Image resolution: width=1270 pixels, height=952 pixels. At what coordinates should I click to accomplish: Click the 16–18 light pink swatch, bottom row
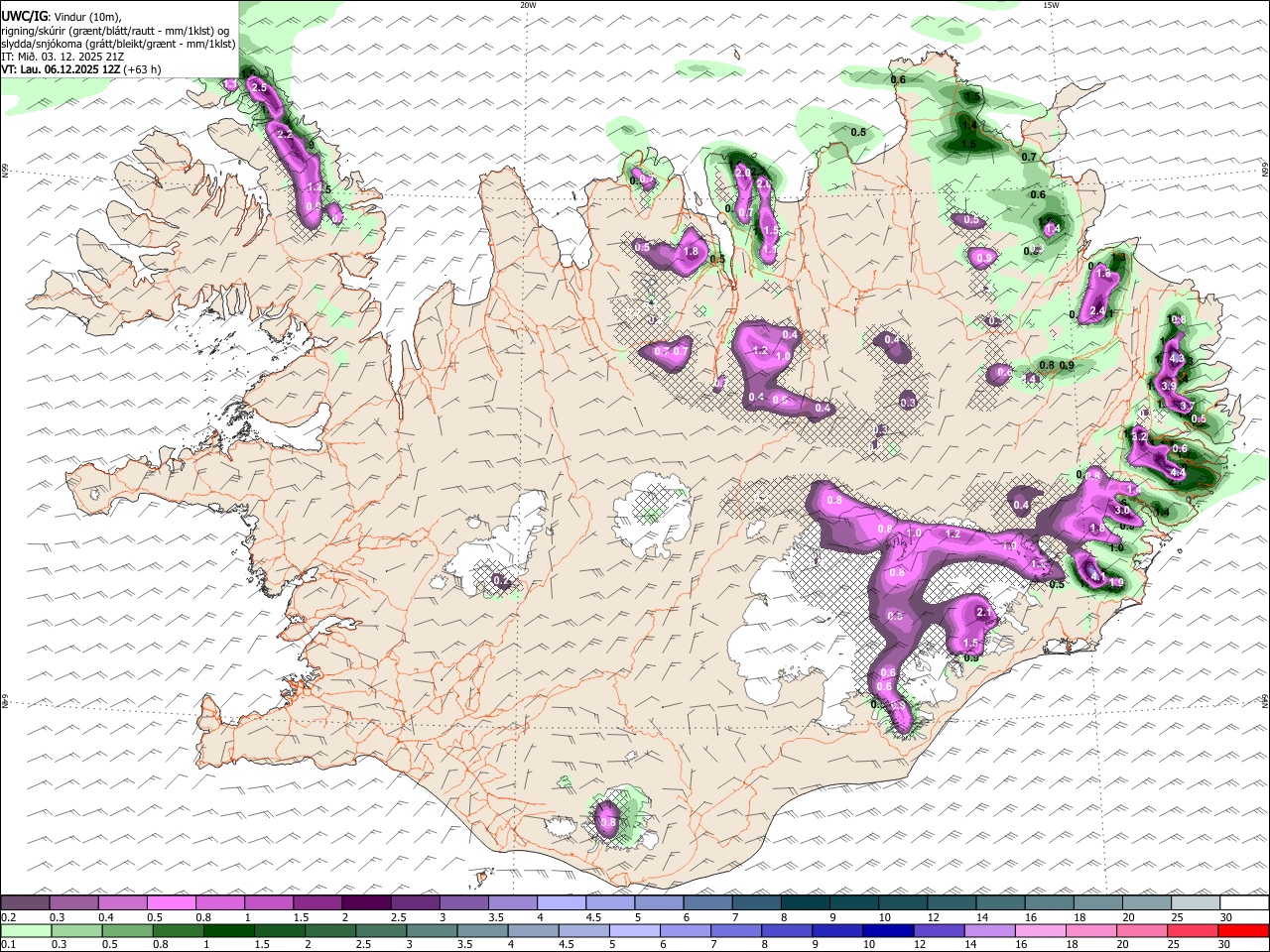pos(1040,930)
